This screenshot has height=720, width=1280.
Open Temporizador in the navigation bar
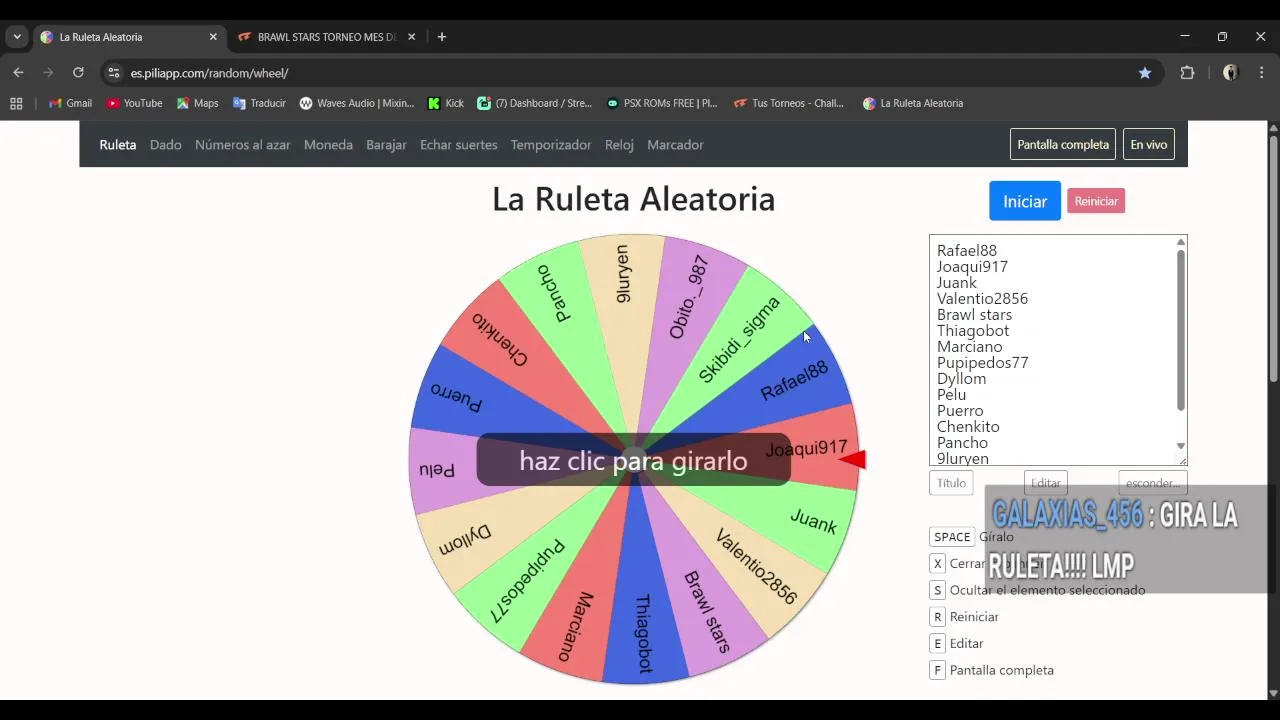(x=551, y=145)
